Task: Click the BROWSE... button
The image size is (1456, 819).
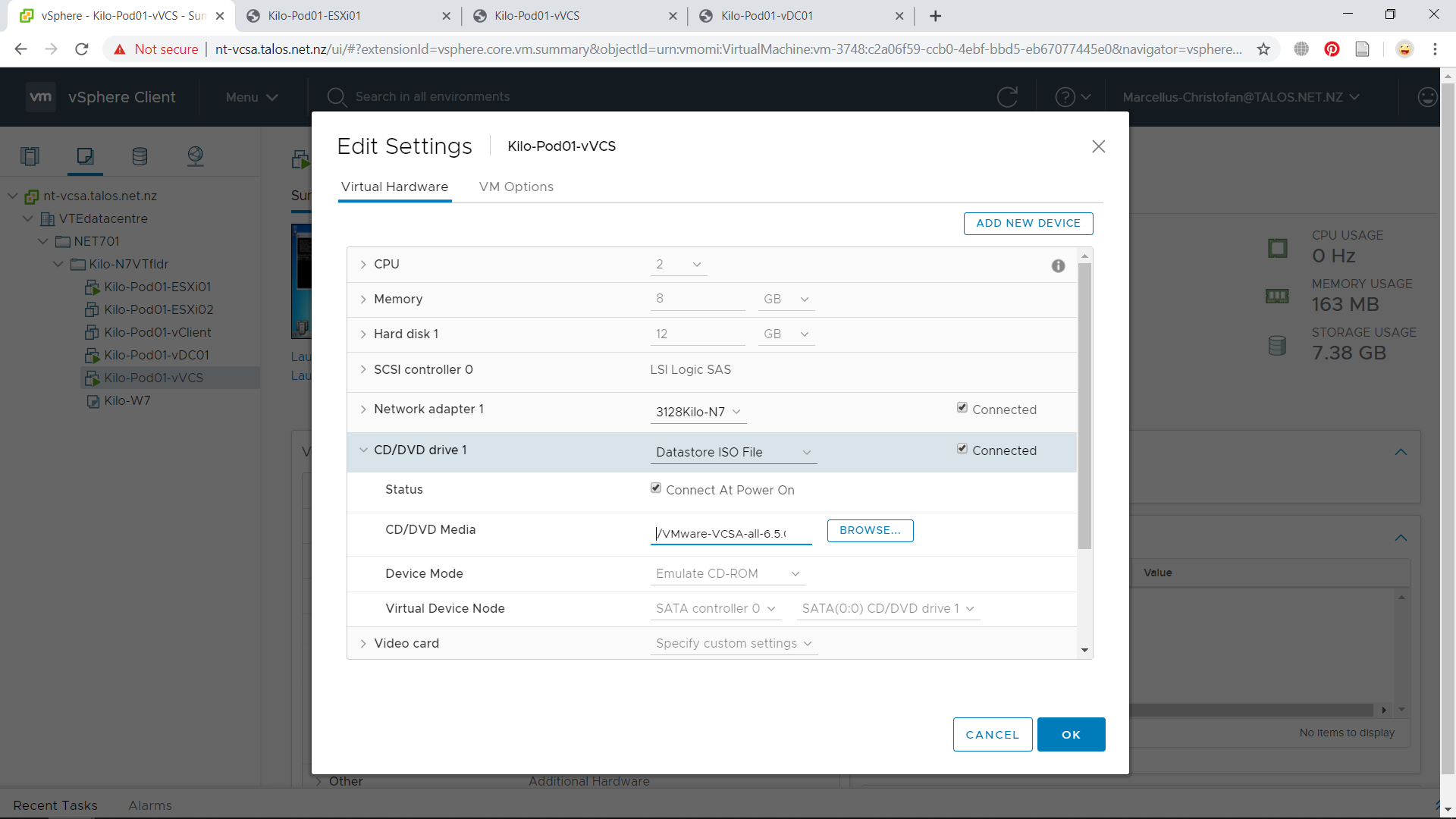Action: (870, 530)
